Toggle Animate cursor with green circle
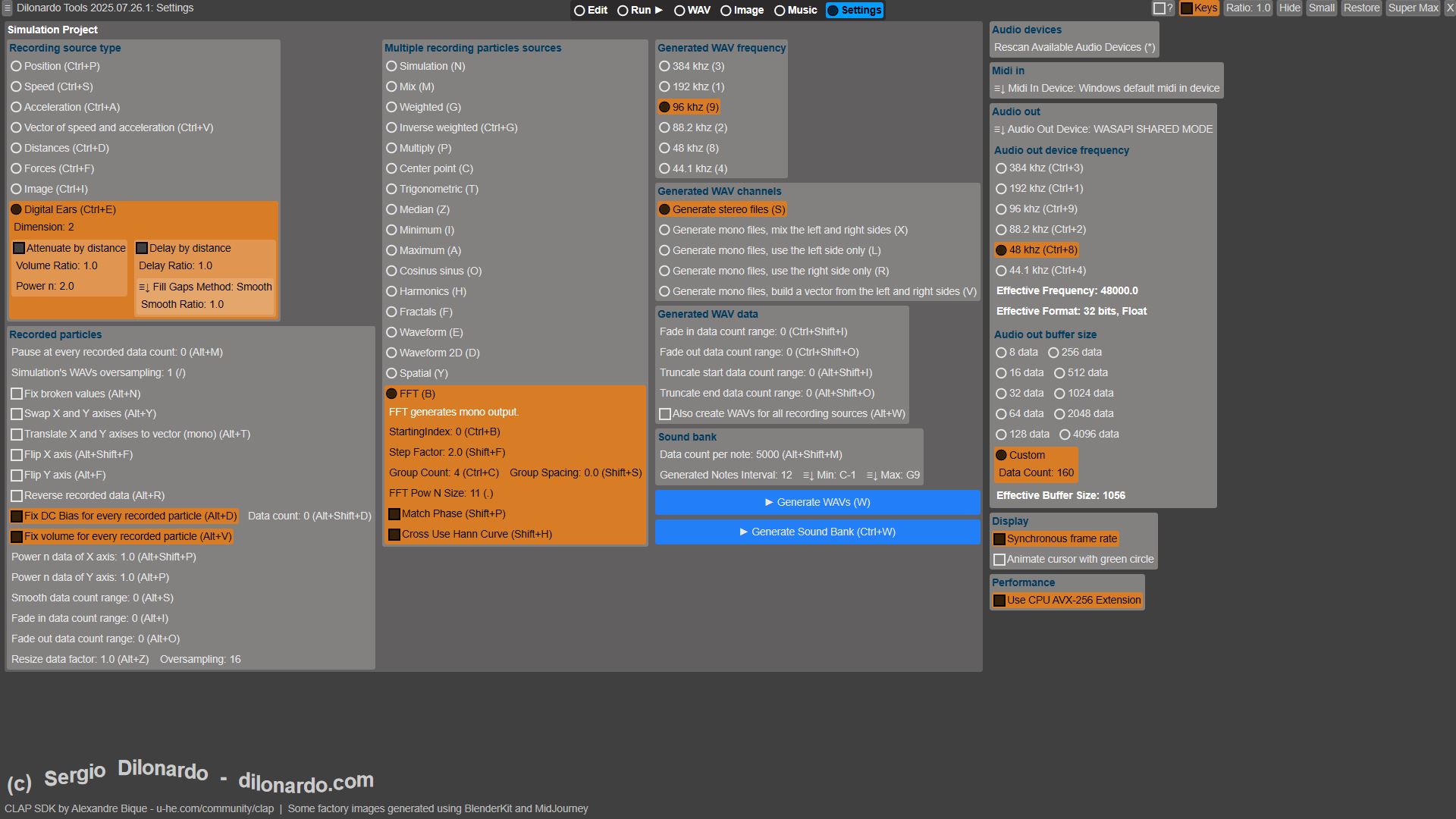Screen dimensions: 1456x819 [999, 560]
